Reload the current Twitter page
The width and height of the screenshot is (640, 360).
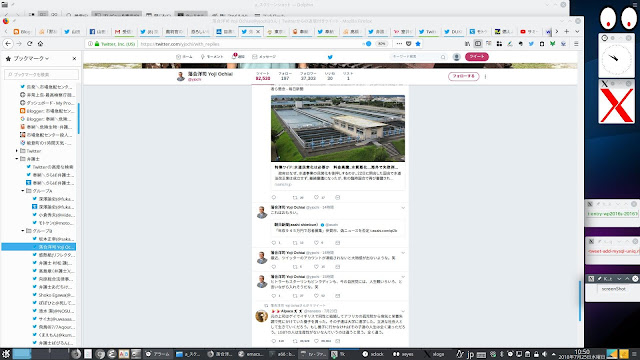(29, 44)
